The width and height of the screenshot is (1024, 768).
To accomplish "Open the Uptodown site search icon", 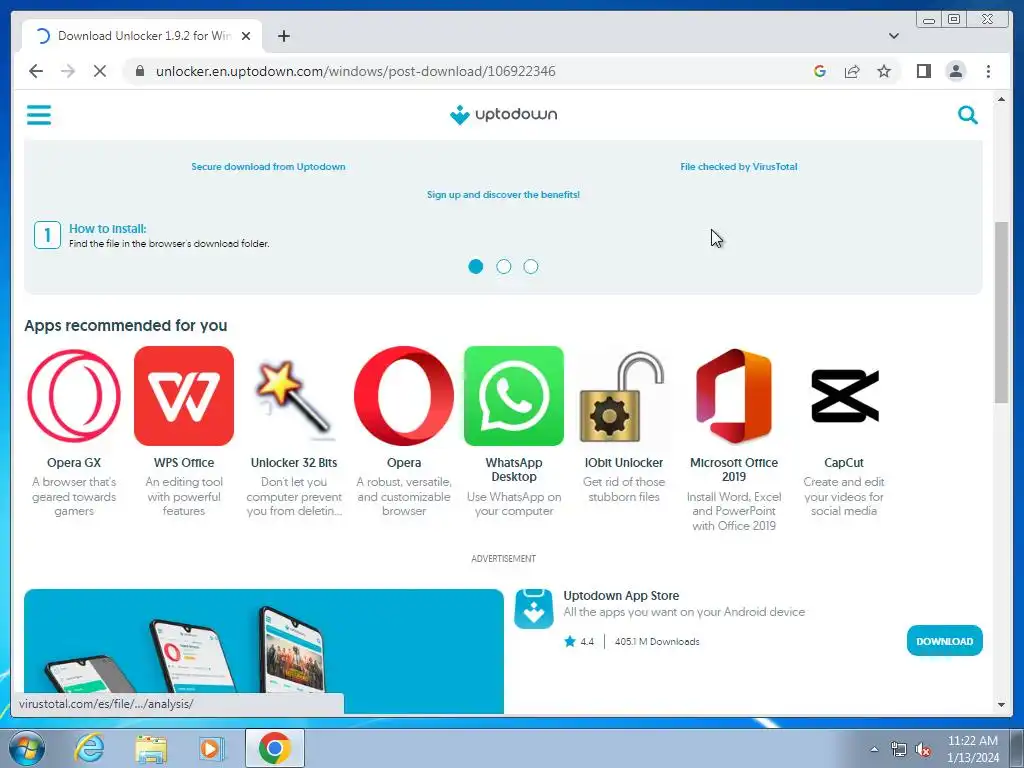I will (x=967, y=115).
